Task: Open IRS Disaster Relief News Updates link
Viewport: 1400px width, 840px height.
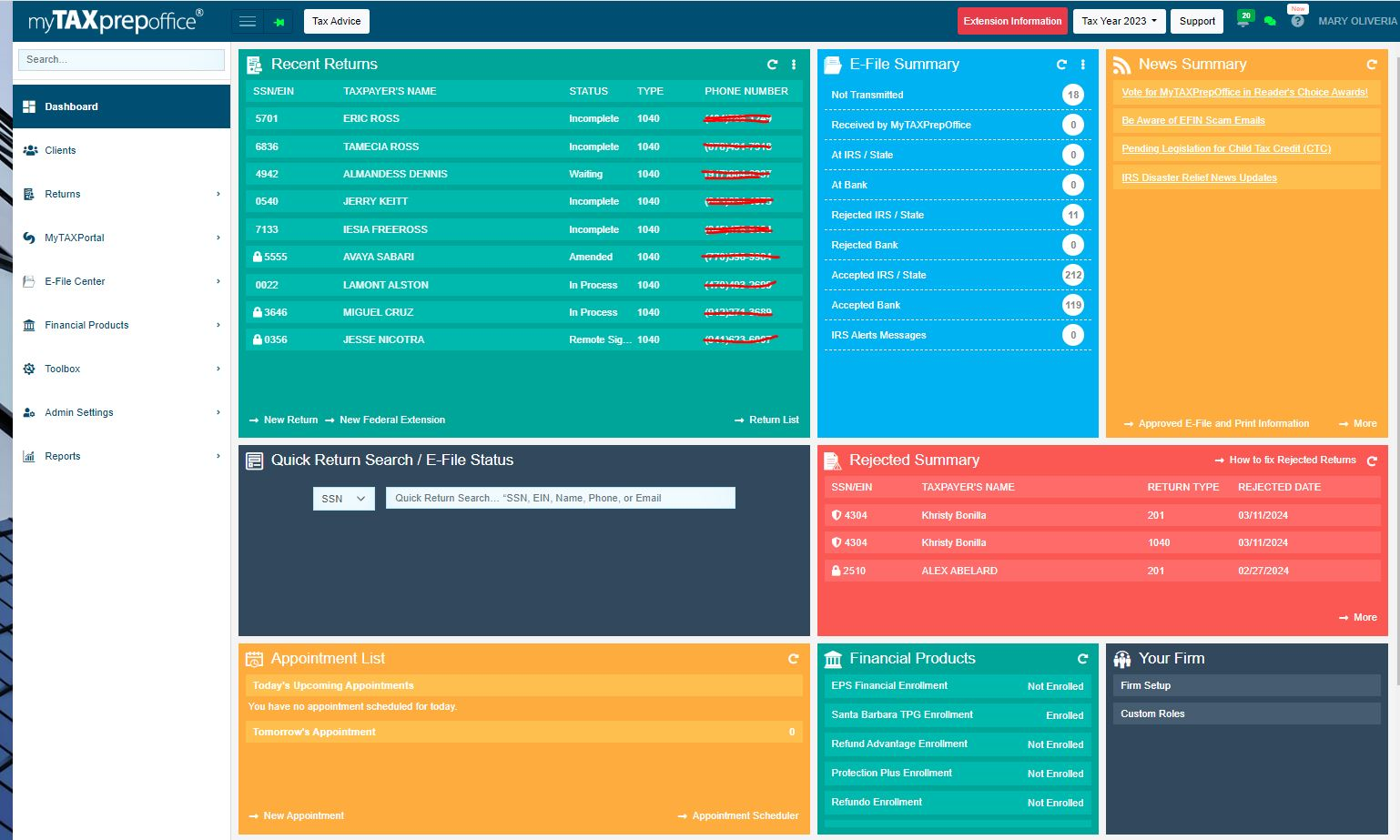Action: pos(1199,177)
